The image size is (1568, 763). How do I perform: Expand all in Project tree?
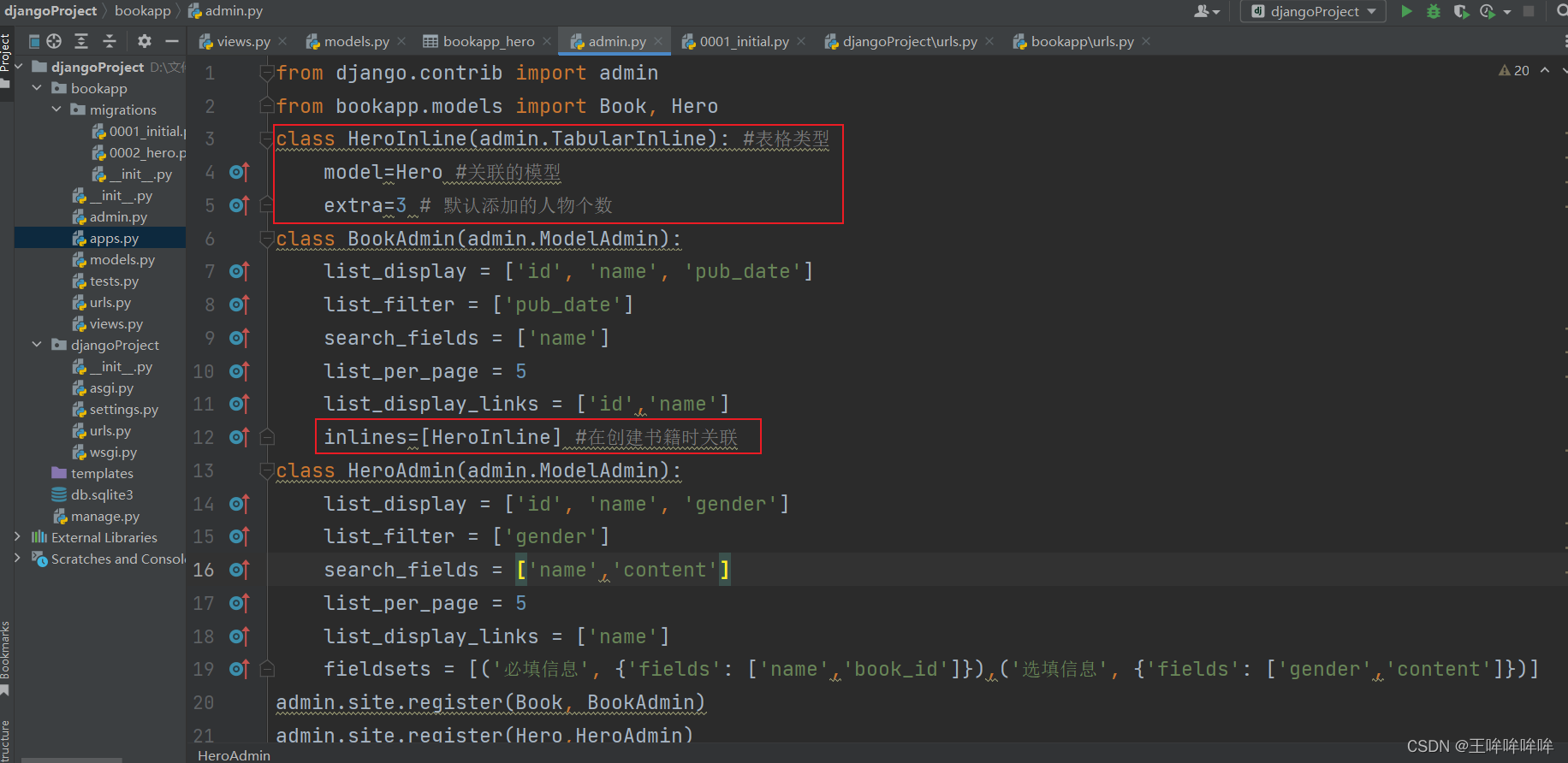click(81, 41)
